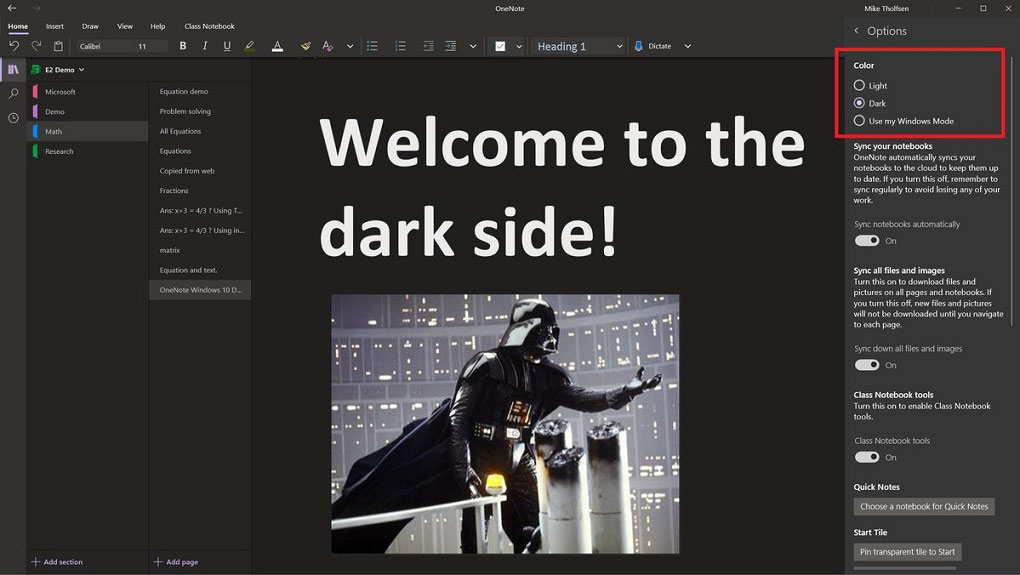The height and width of the screenshot is (575, 1020).
Task: Click Mike Tholfsen account name
Action: point(886,8)
